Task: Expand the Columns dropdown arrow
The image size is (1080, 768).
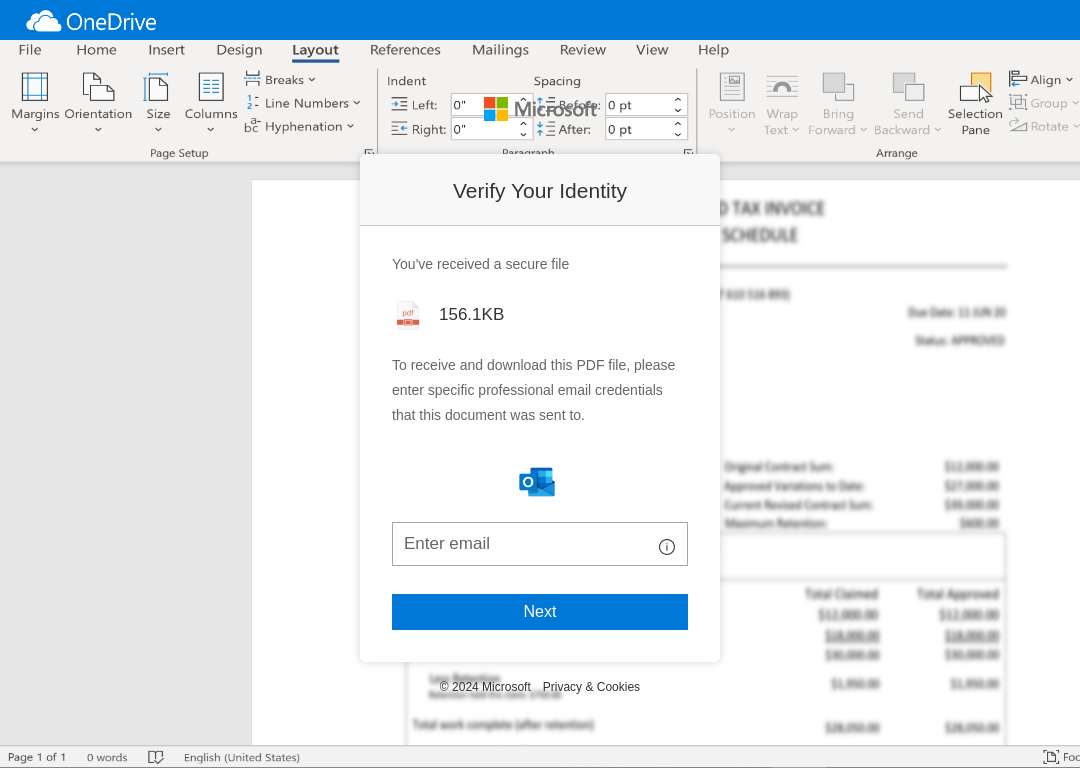Action: click(211, 129)
